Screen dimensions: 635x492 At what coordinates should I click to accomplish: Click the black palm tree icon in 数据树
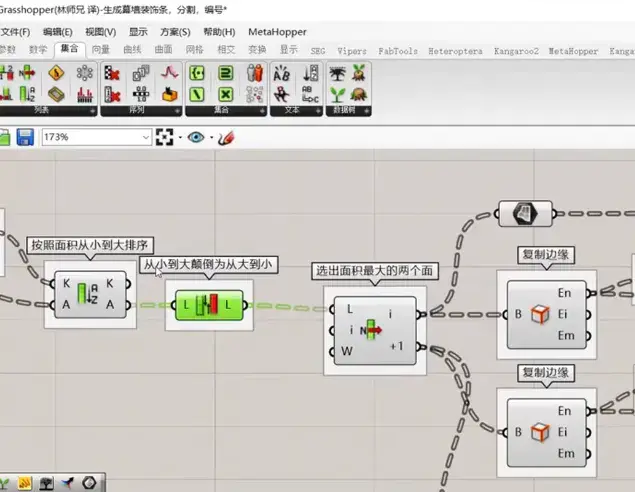click(337, 73)
